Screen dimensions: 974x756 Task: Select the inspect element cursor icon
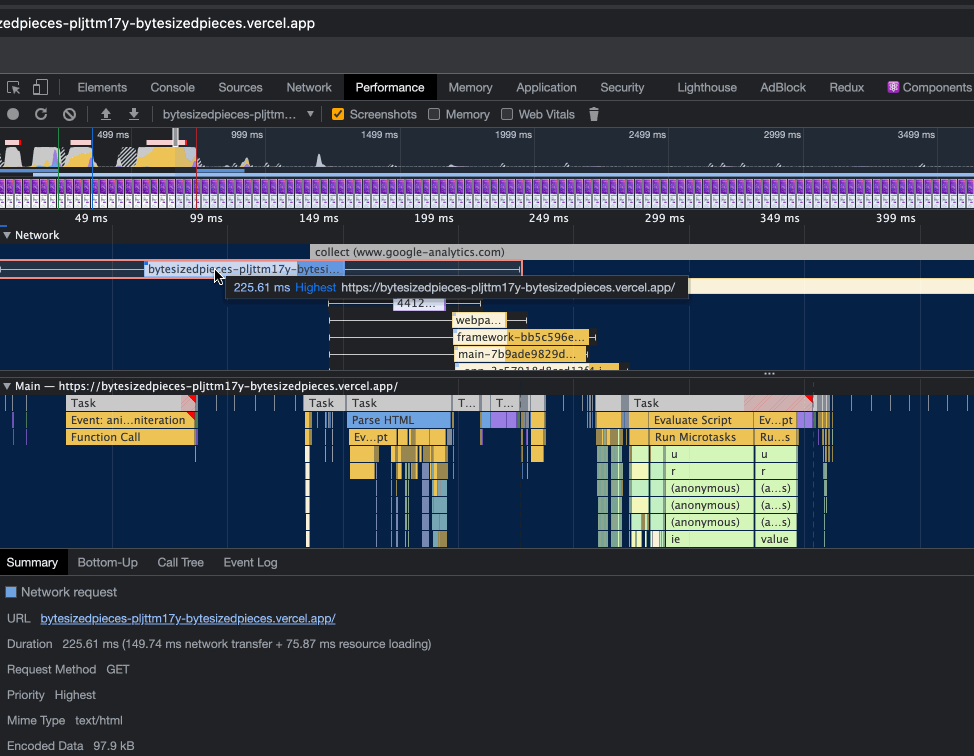[14, 87]
